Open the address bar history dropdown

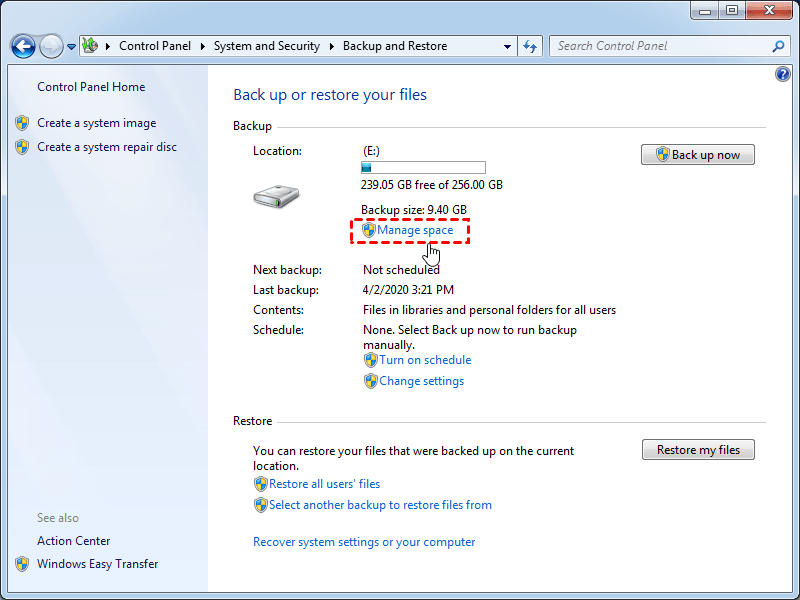coord(507,46)
